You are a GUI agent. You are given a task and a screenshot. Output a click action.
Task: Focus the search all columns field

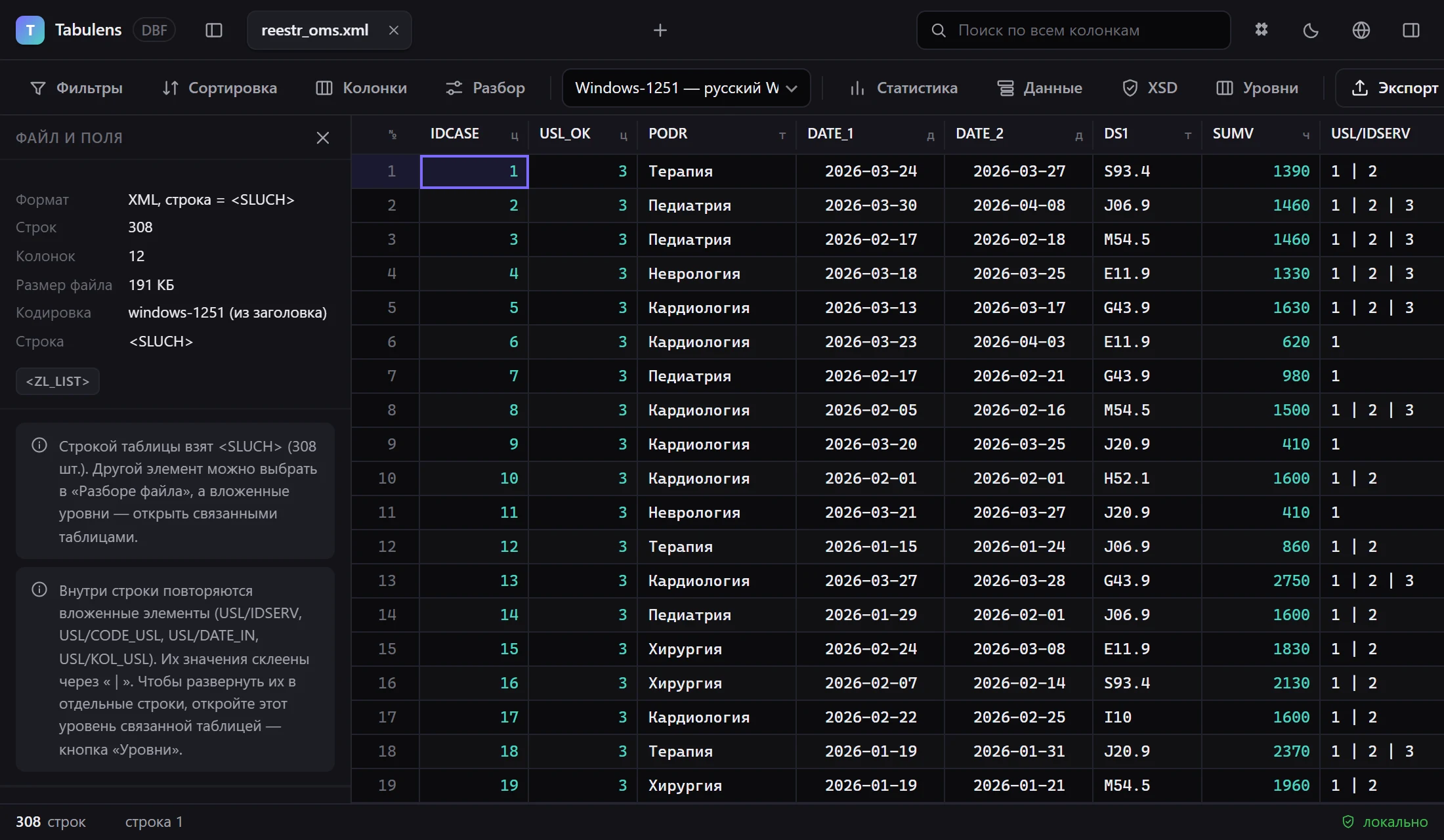click(1074, 30)
